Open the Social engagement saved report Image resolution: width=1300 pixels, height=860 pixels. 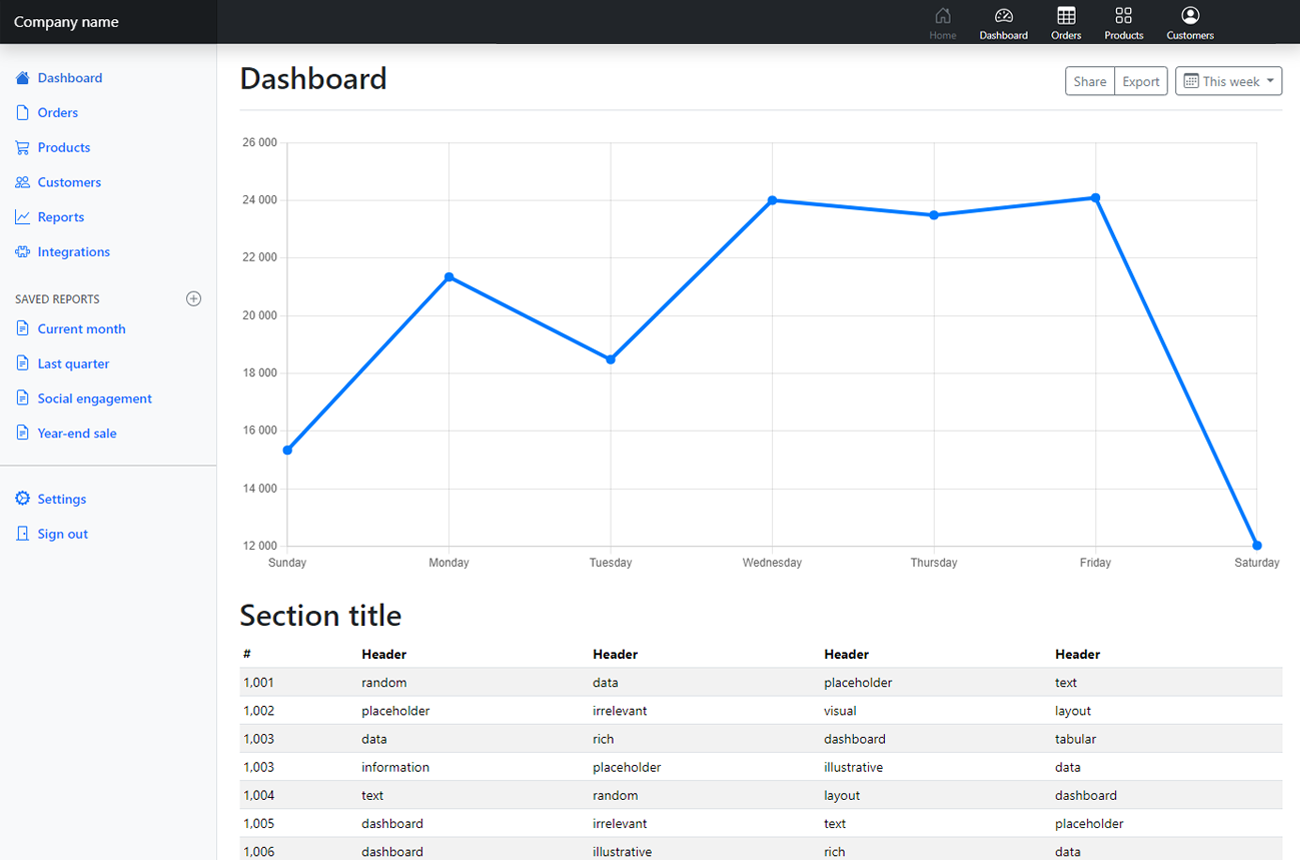pos(95,398)
